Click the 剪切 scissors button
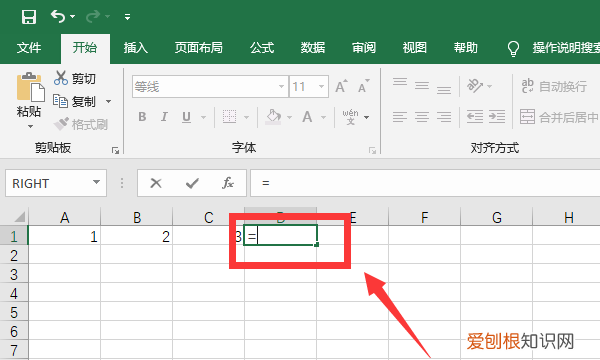The height and width of the screenshot is (360, 600). 75,78
